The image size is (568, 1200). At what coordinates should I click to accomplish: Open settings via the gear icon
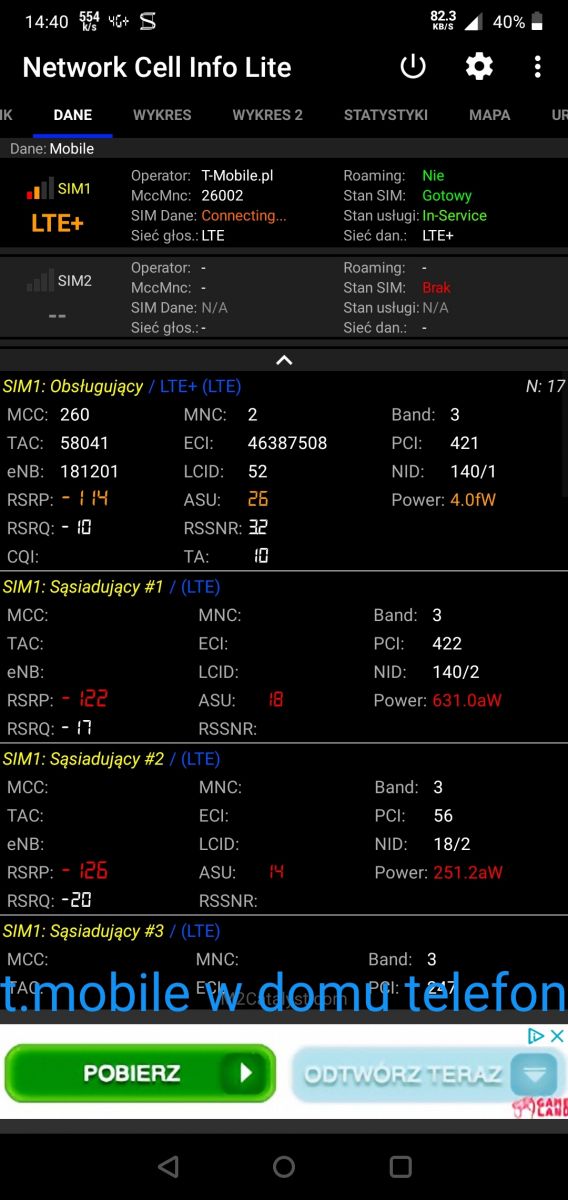click(x=479, y=67)
